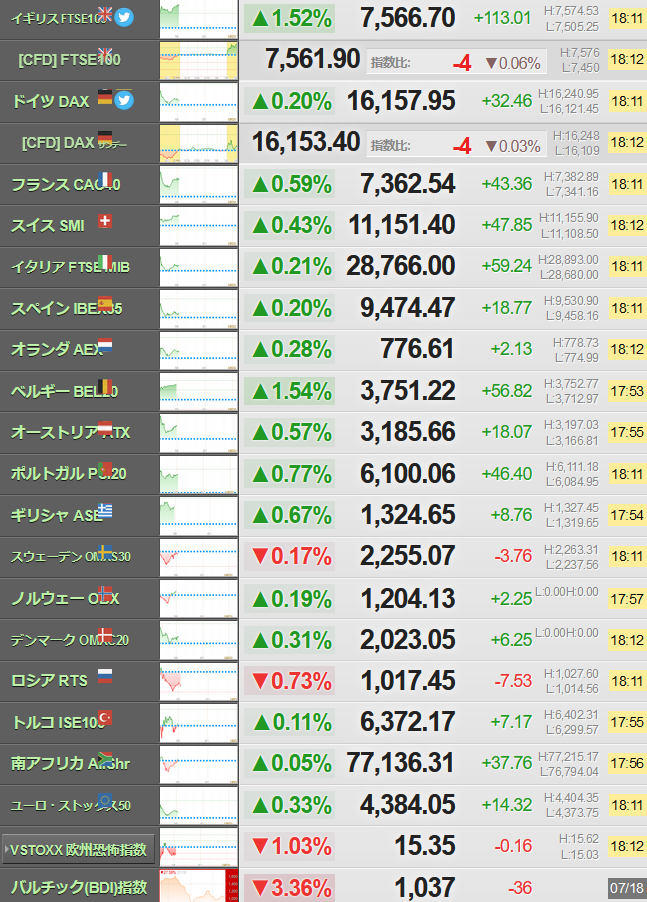Click the Greek flag beside ギリシャ ASE
The image size is (647, 902).
coord(105,510)
